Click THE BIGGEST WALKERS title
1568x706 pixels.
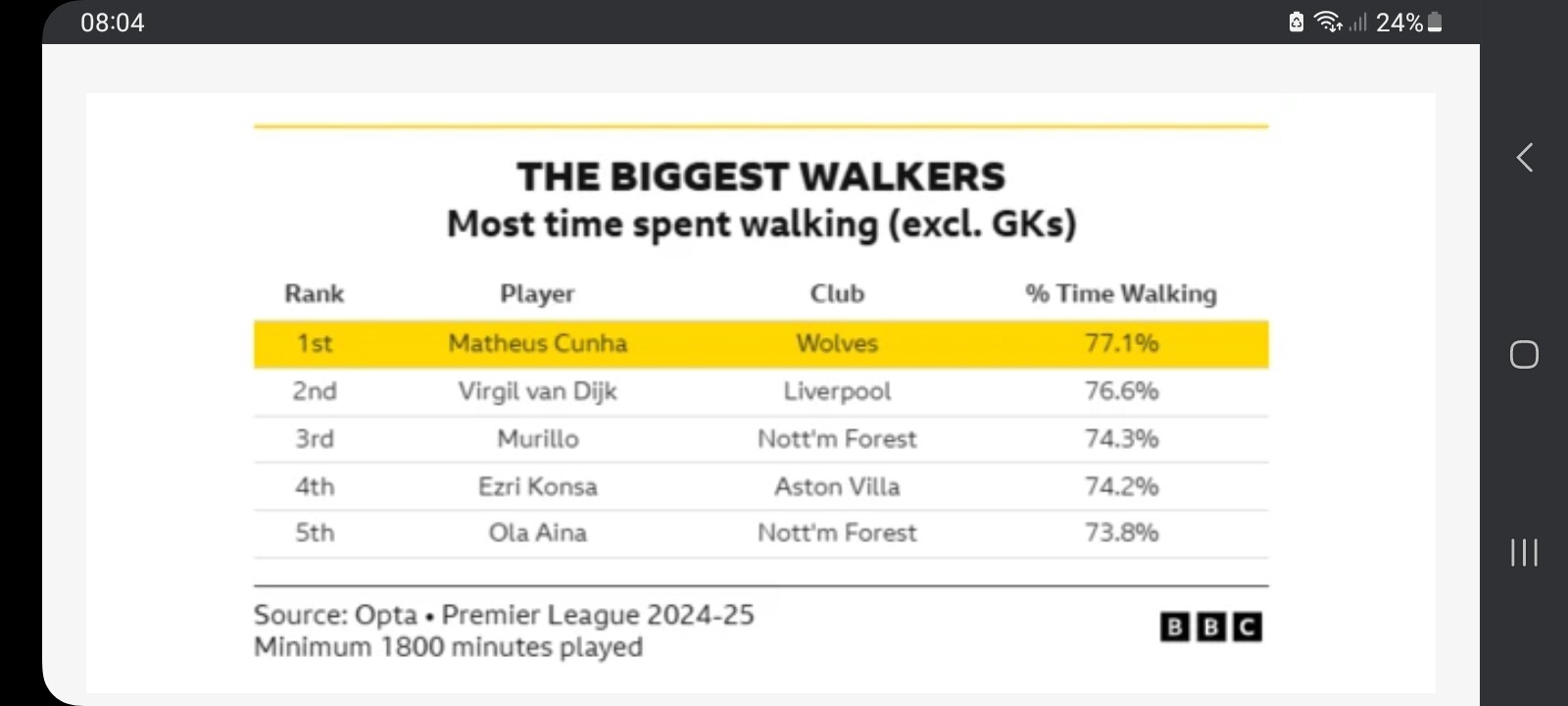click(761, 176)
